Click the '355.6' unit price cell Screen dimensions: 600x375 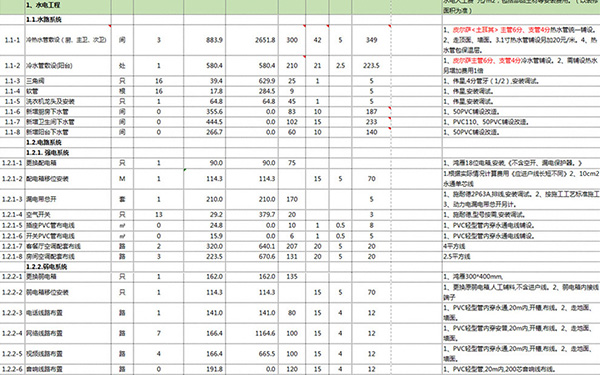204,112
